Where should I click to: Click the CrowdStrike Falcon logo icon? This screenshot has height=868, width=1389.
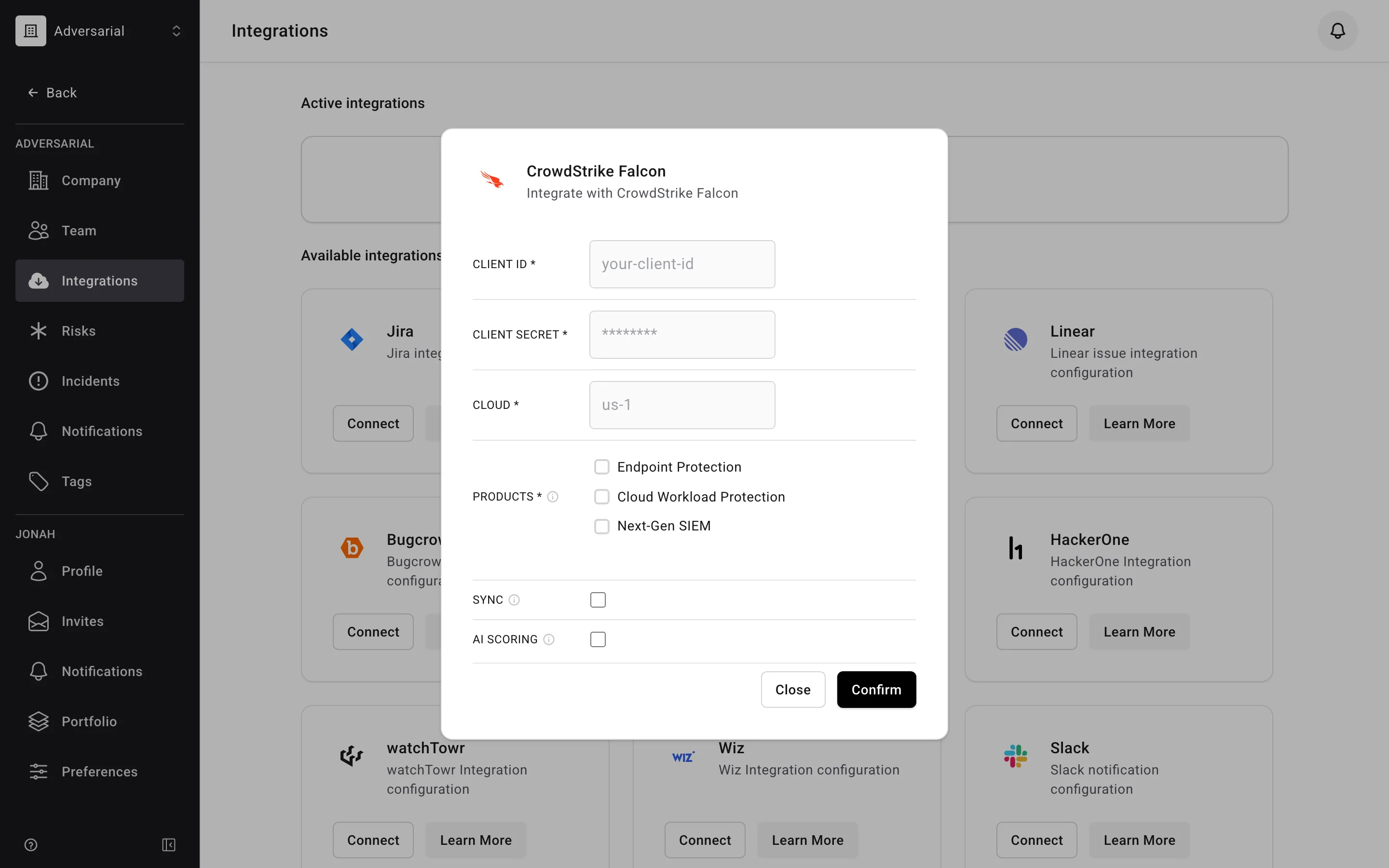(x=492, y=180)
